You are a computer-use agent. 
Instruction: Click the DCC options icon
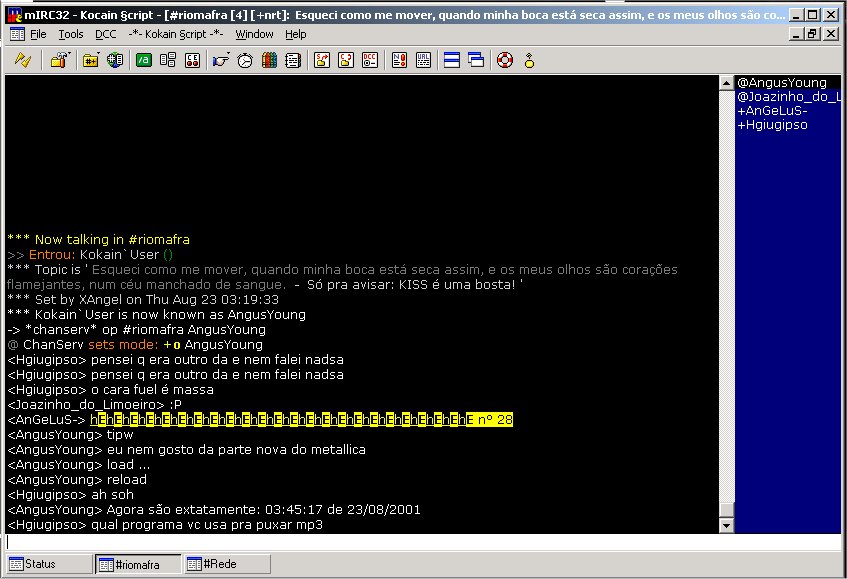tap(370, 60)
